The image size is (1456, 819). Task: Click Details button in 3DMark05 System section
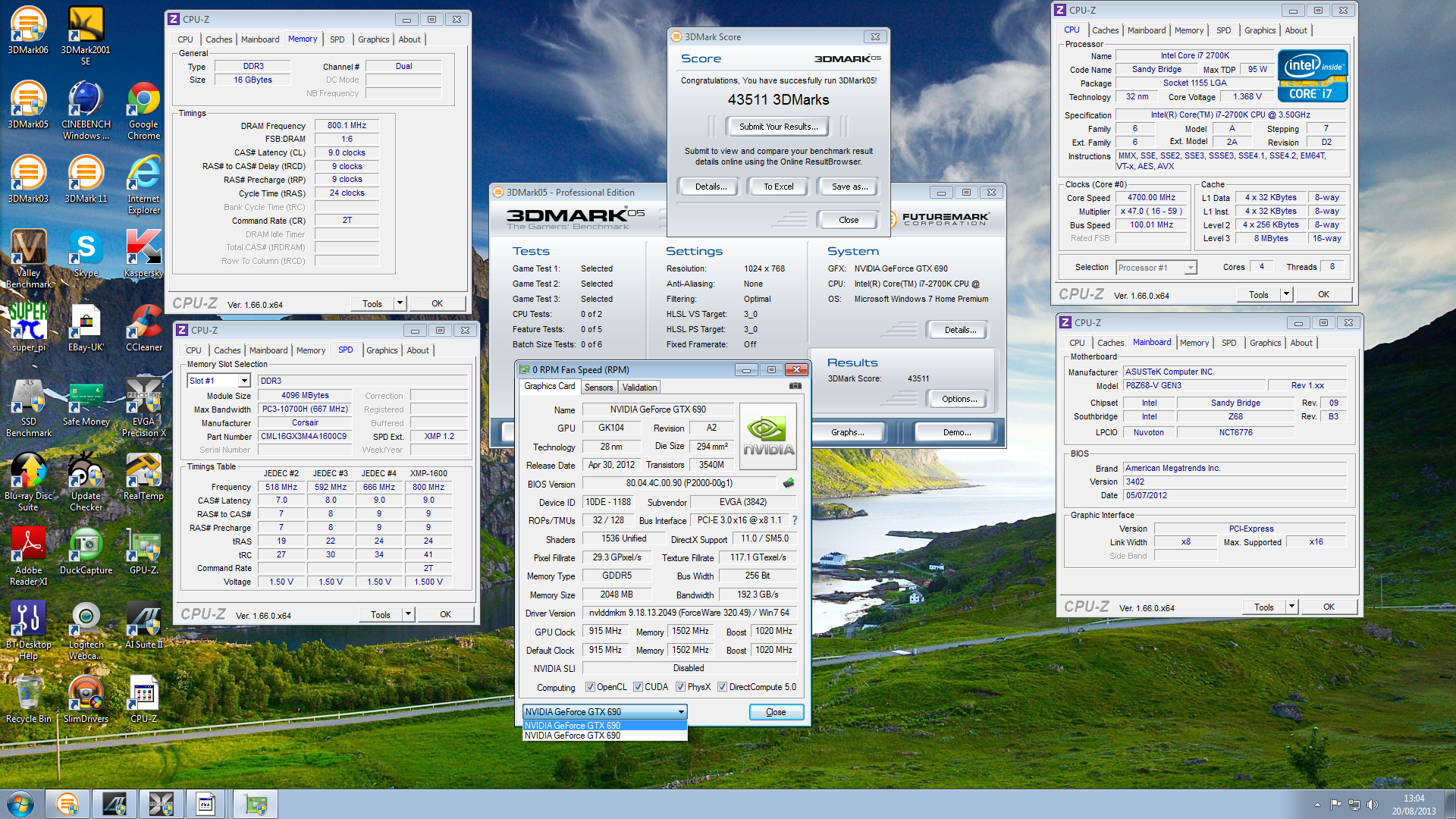coord(959,330)
